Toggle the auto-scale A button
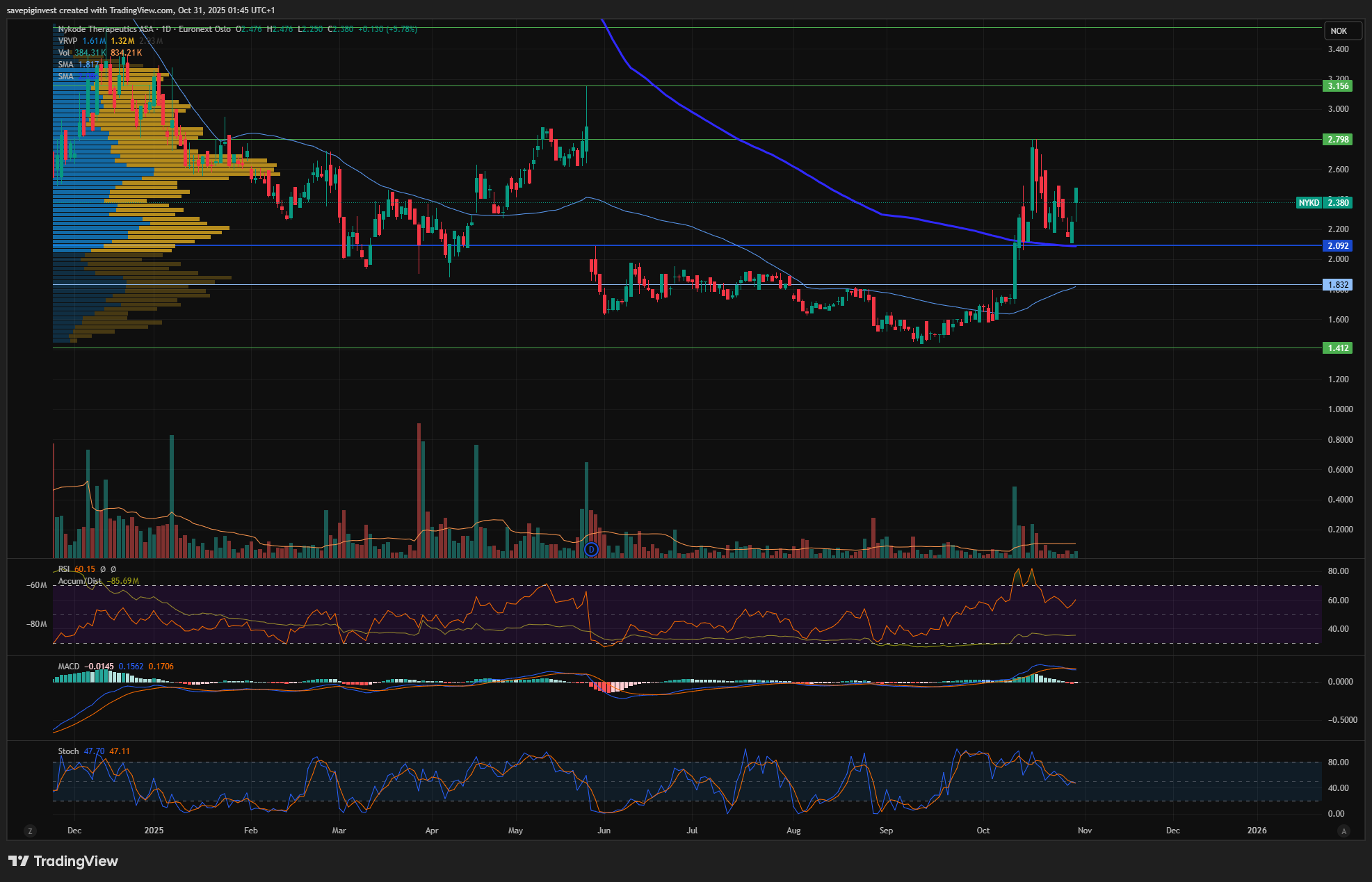 pos(1343,831)
